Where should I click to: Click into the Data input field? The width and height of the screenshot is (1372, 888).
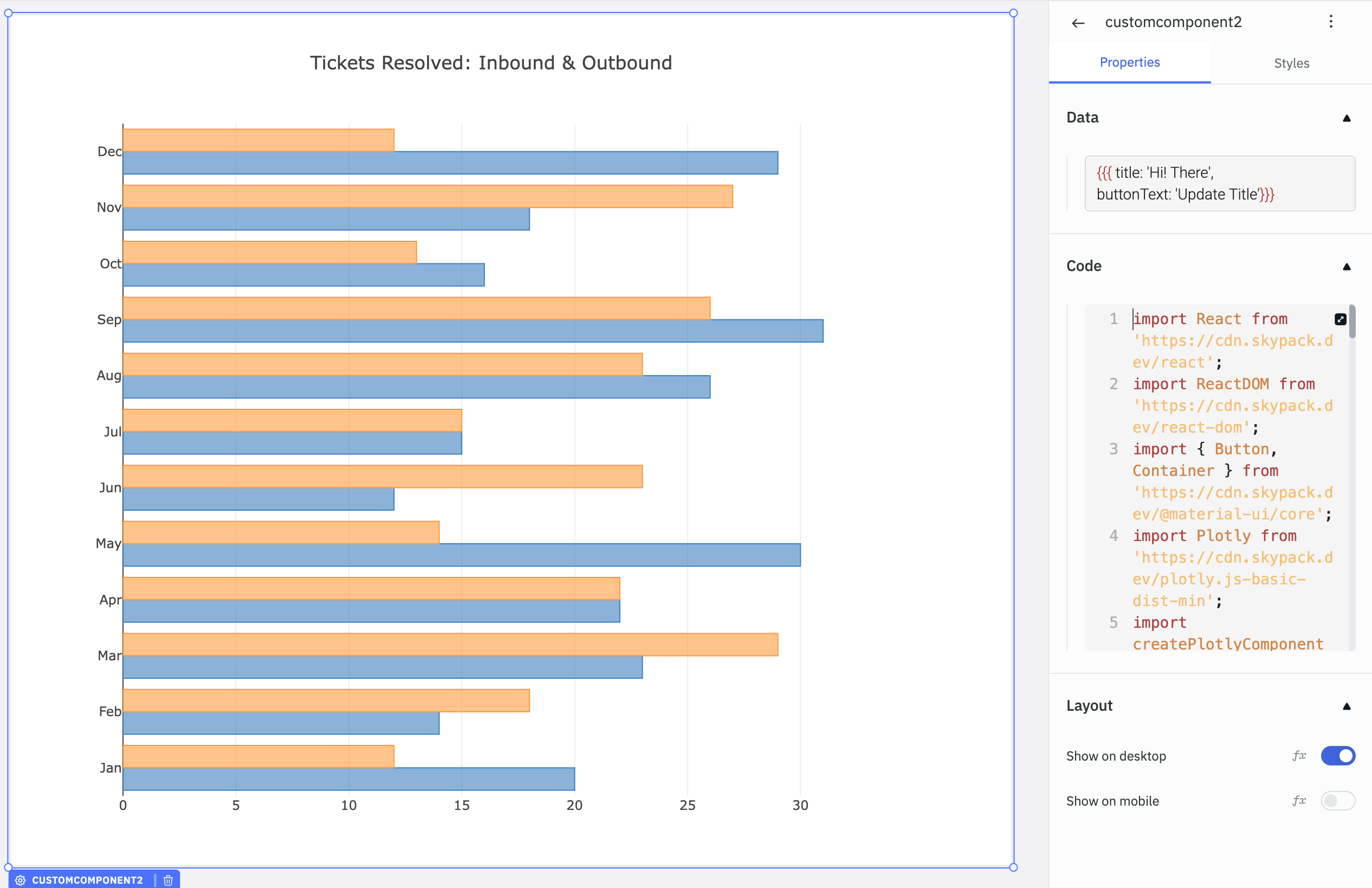(x=1219, y=183)
